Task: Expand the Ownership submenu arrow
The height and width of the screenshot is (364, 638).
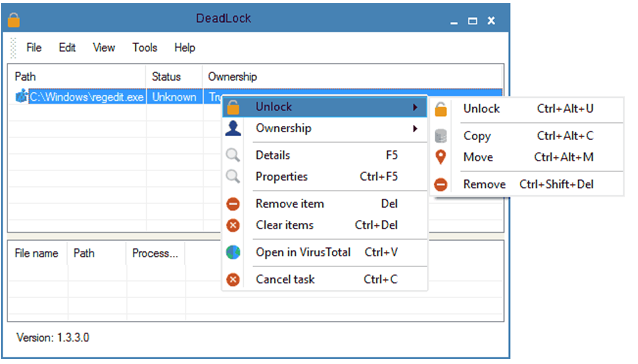Action: pyautogui.click(x=415, y=129)
